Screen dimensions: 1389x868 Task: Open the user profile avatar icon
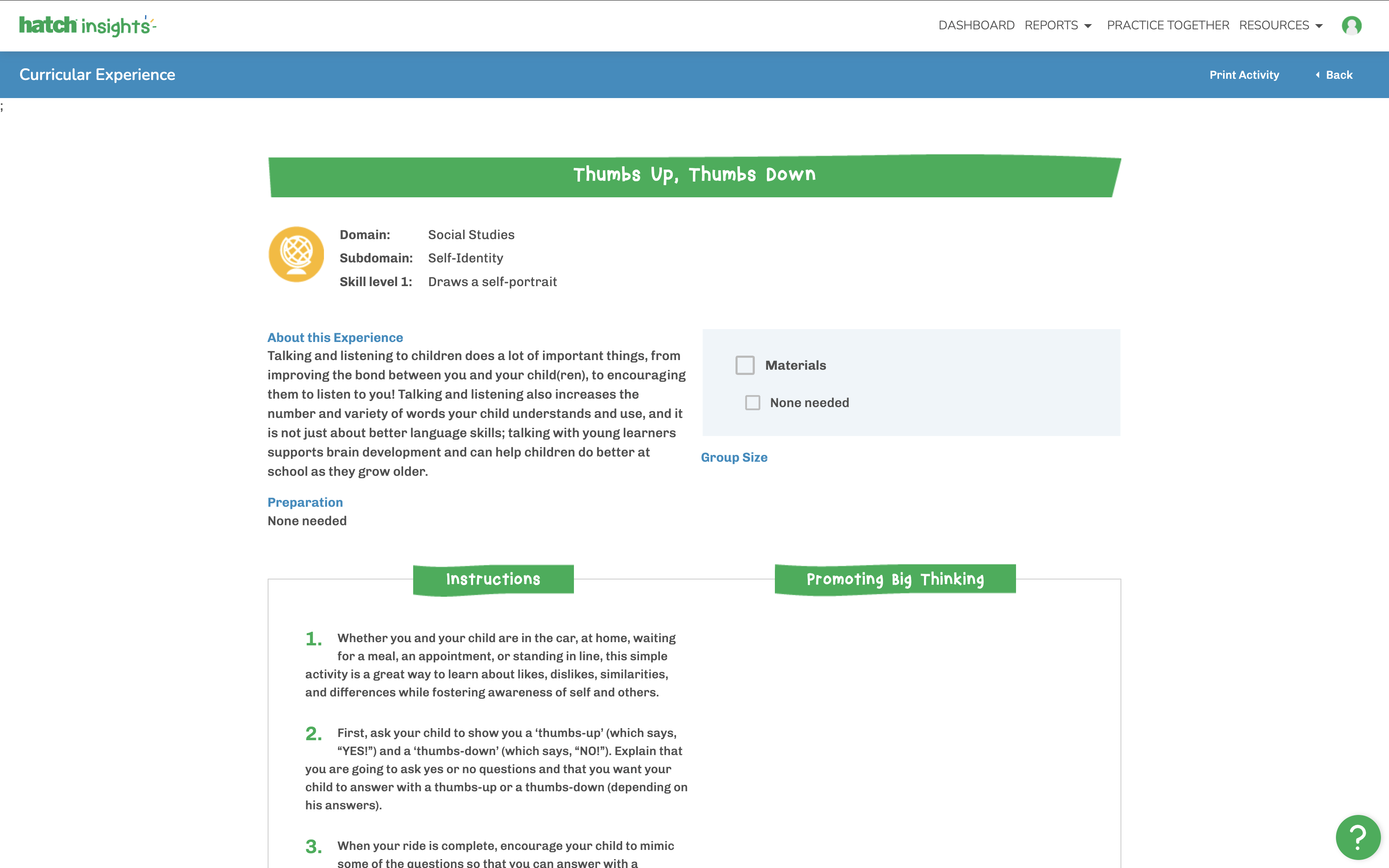tap(1351, 25)
